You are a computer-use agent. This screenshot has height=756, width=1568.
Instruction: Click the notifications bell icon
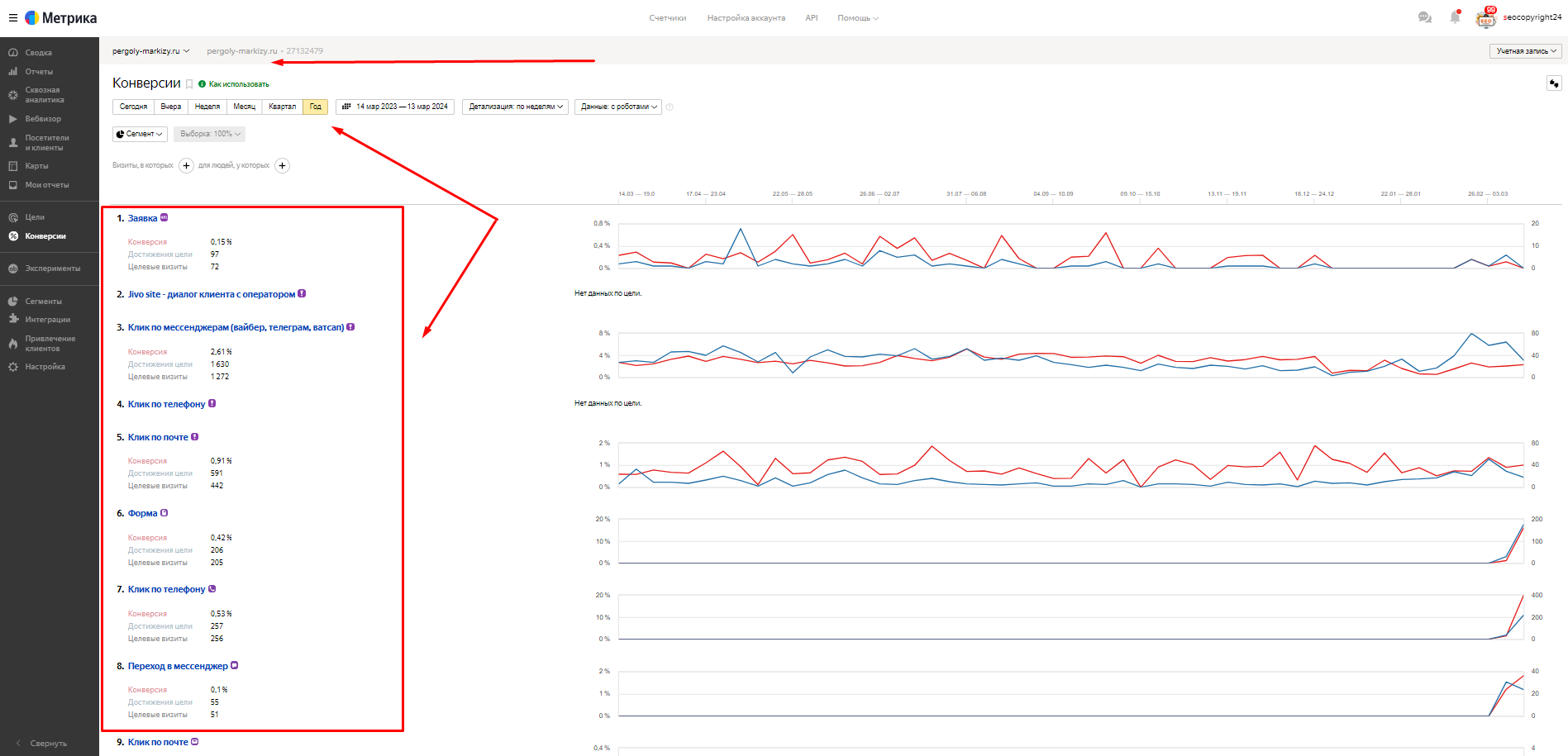[x=1455, y=17]
